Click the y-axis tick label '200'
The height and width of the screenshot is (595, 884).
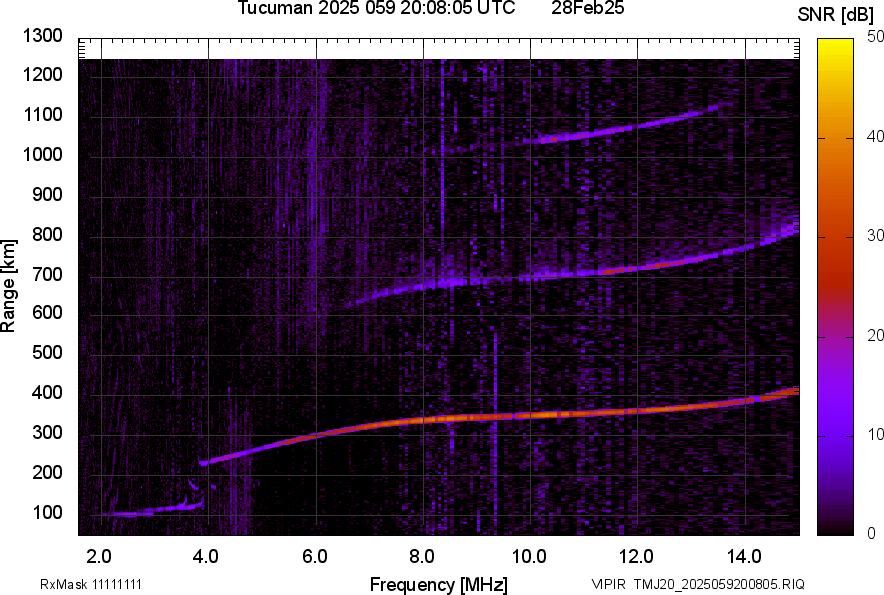click(47, 472)
